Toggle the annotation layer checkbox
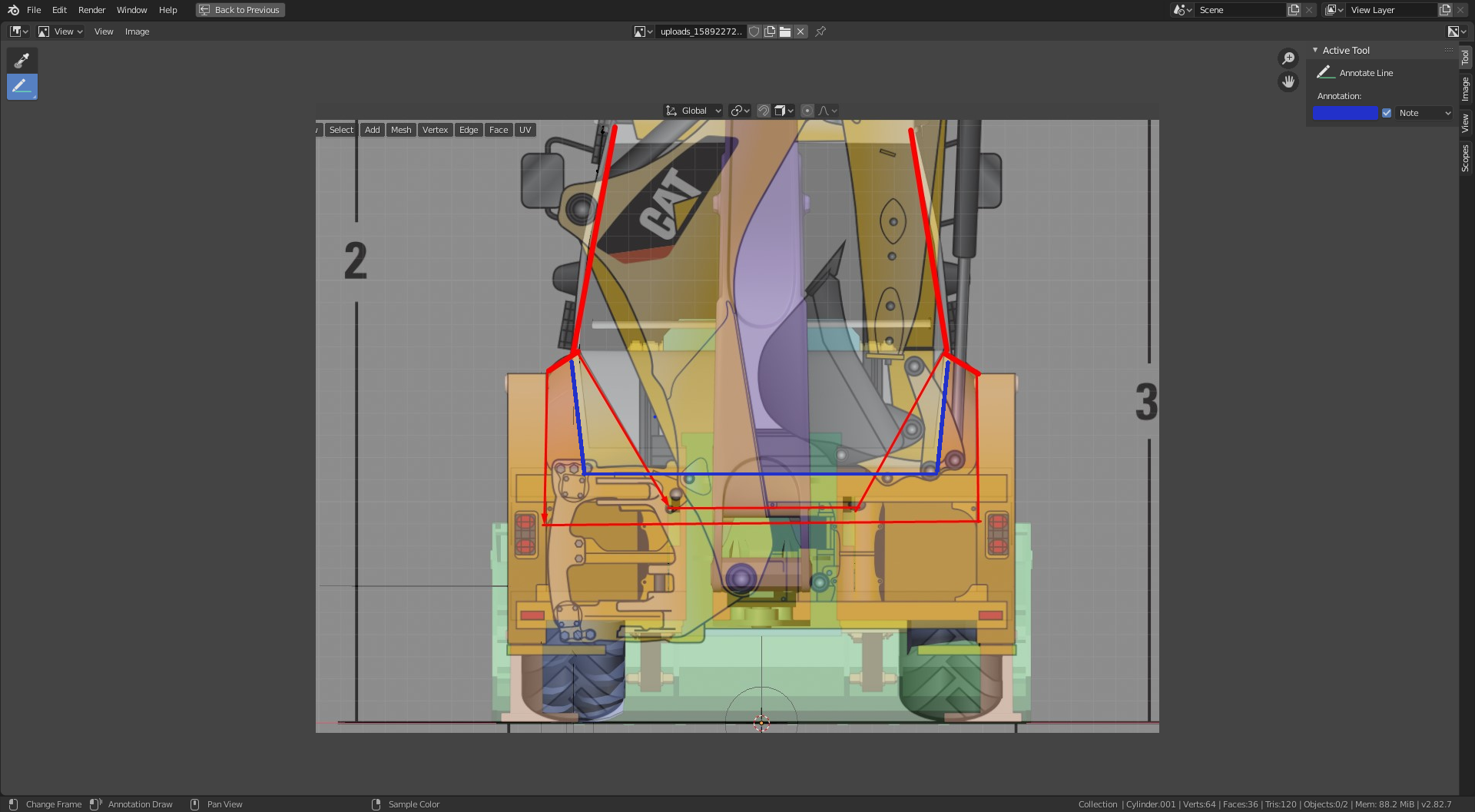Screen dimensions: 1475x812 1387,113
